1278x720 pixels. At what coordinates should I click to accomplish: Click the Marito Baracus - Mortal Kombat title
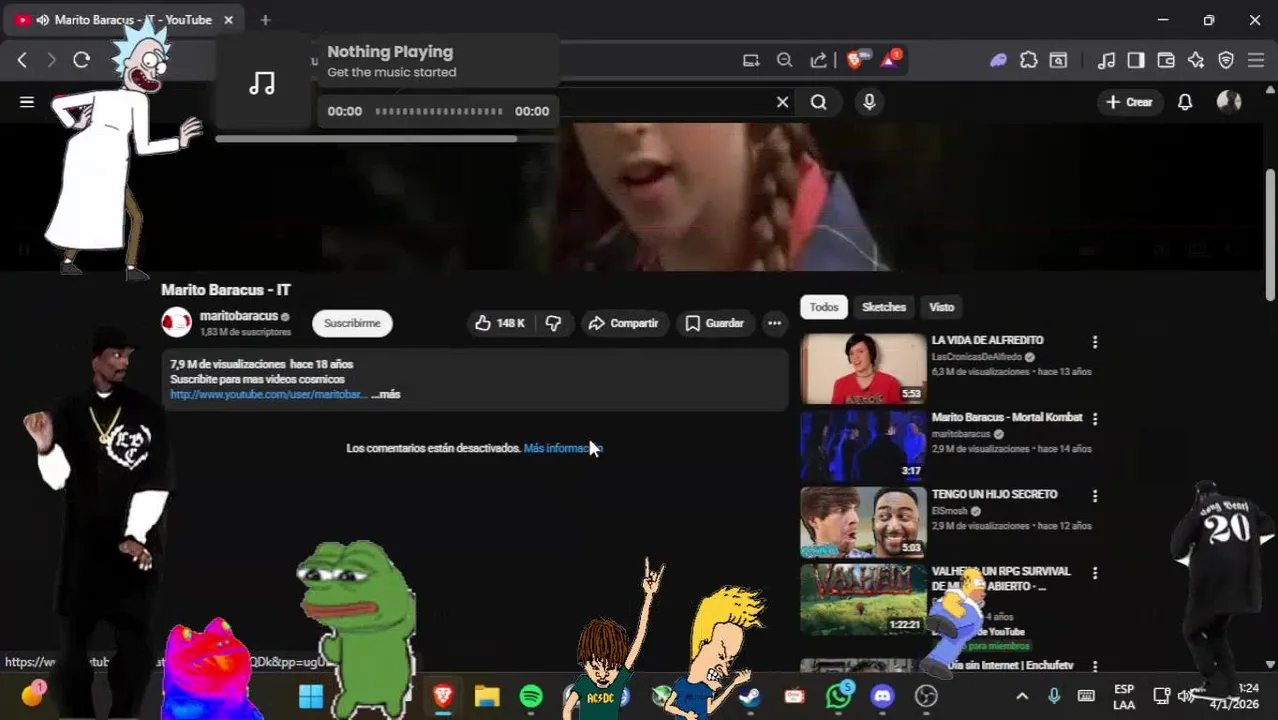[x=1007, y=417]
